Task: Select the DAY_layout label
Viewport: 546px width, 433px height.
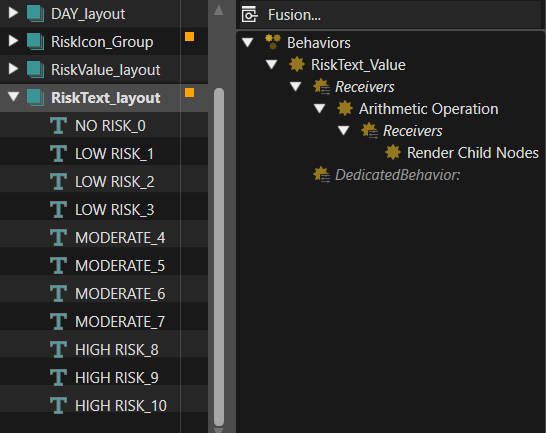Action: [88, 14]
